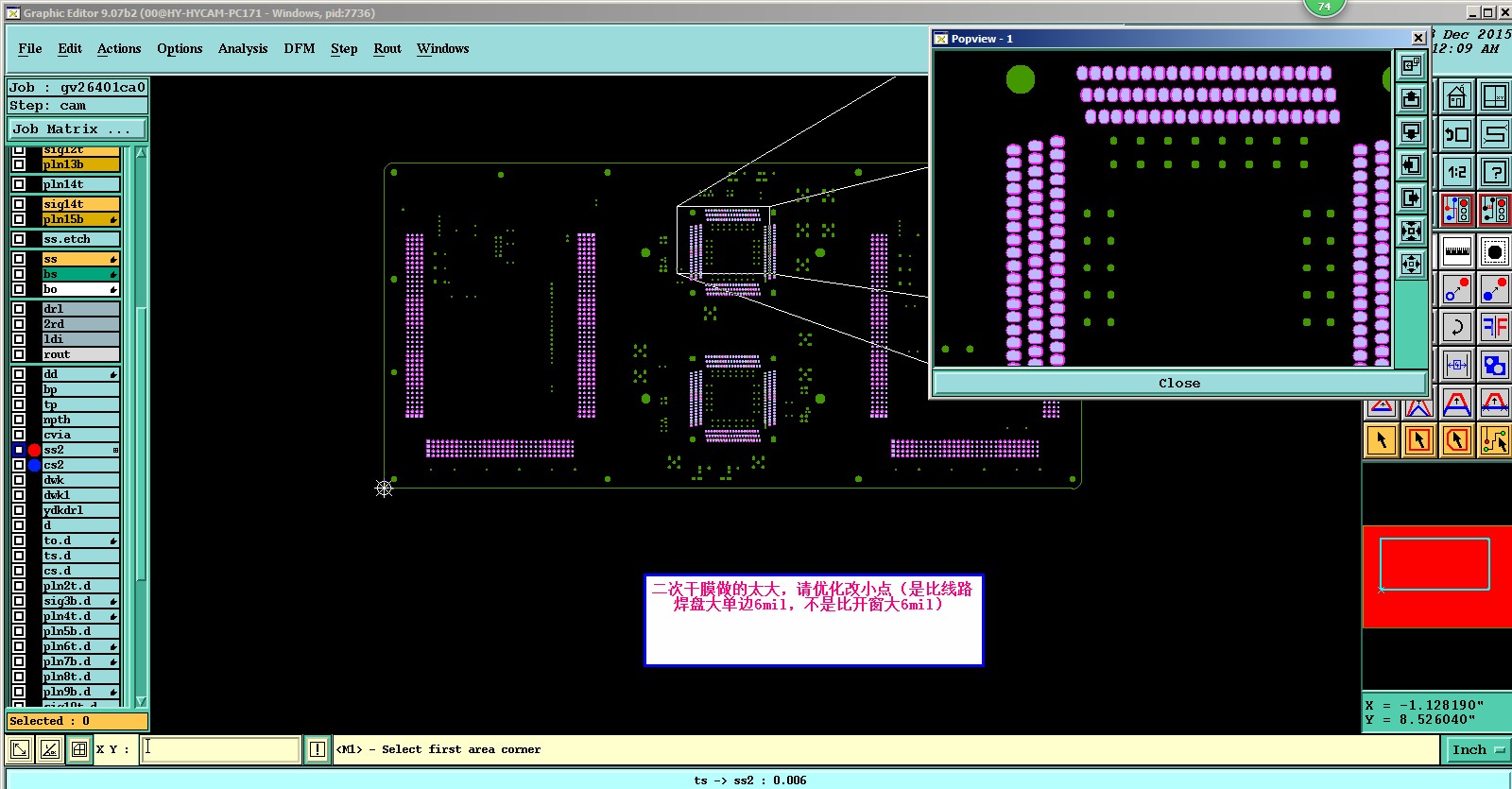
Task: Open the Windows menu
Action: (x=443, y=48)
